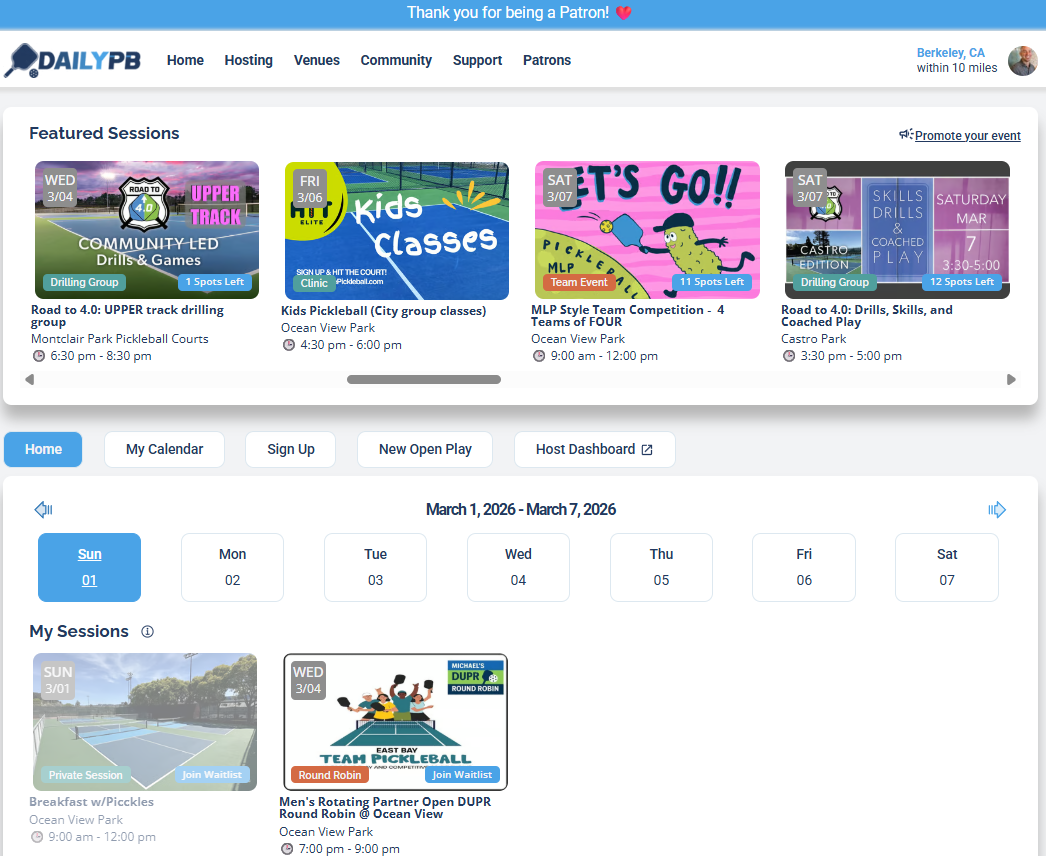Click 'Round Robin' orange tag
Viewport: 1046px width, 856px height.
click(330, 775)
